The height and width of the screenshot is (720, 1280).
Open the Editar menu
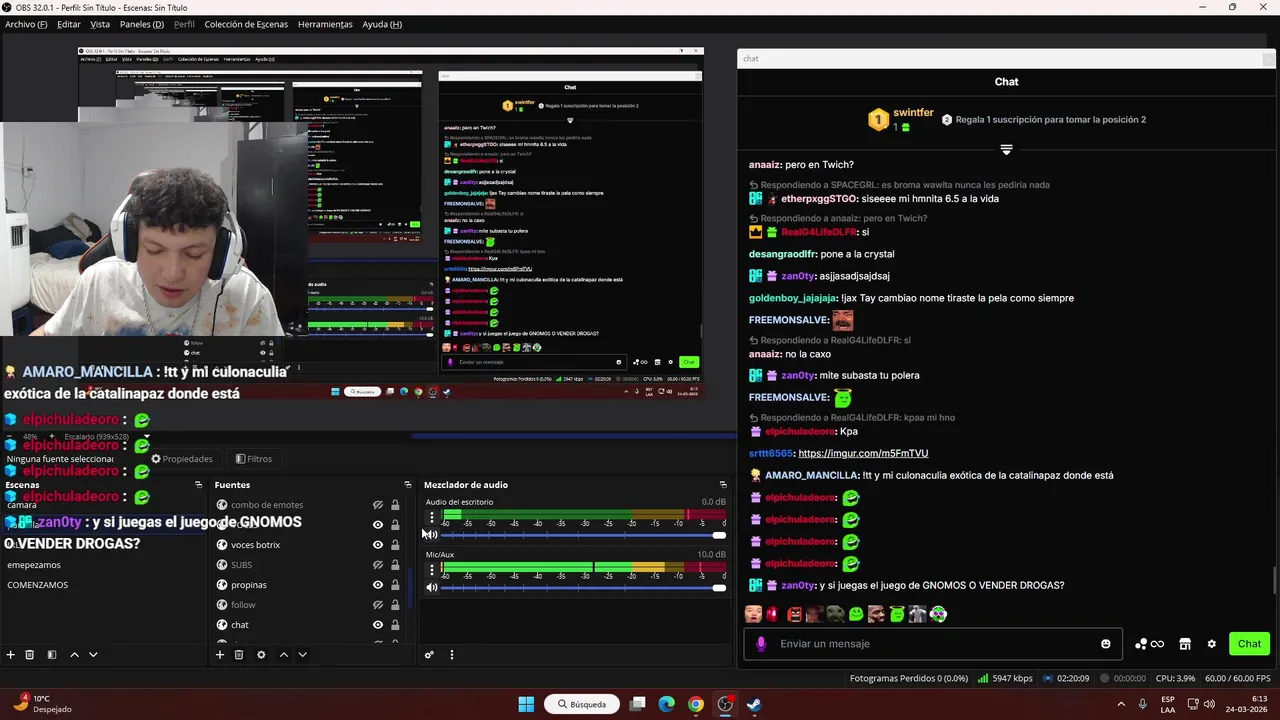pyautogui.click(x=69, y=24)
